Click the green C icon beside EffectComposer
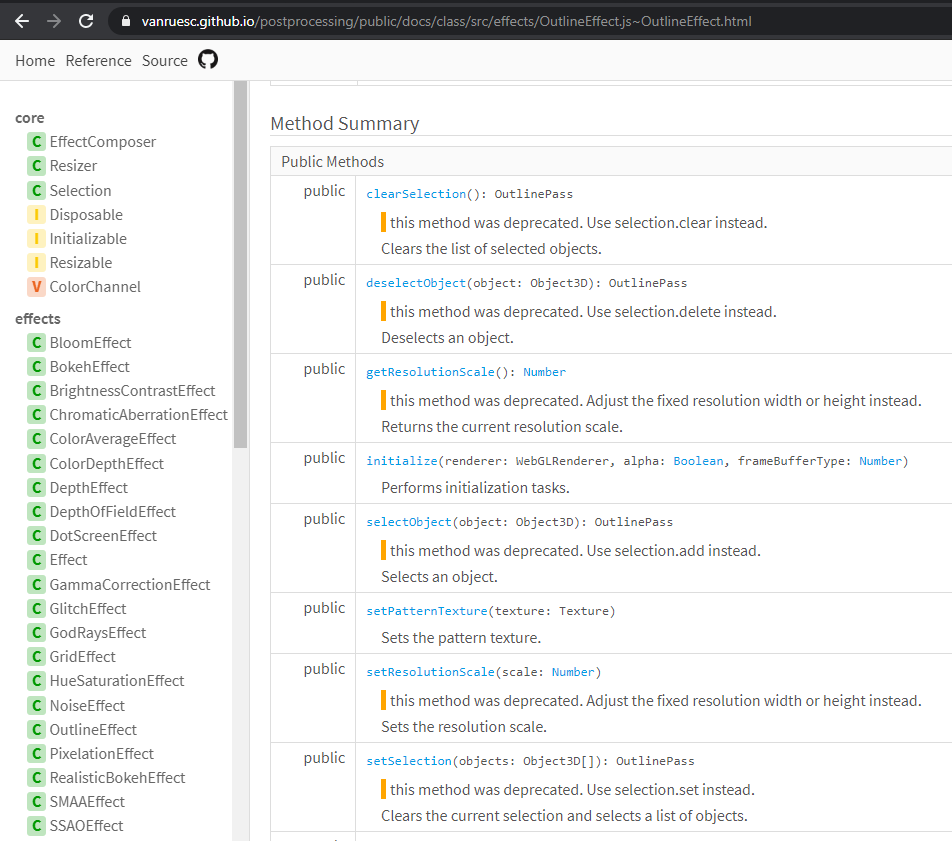 [x=36, y=141]
